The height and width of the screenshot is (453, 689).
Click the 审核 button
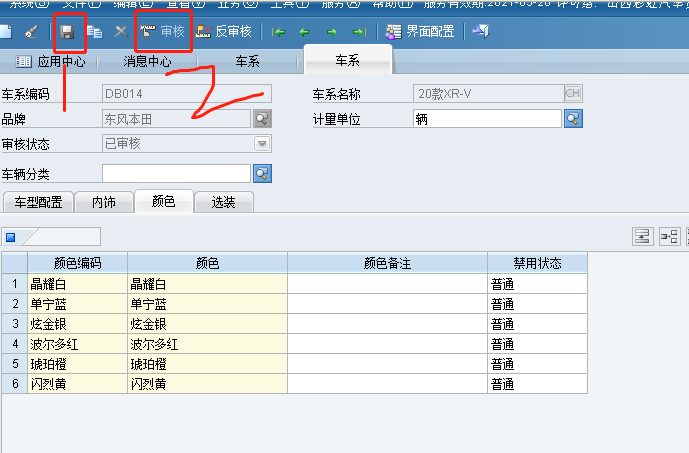tap(163, 32)
